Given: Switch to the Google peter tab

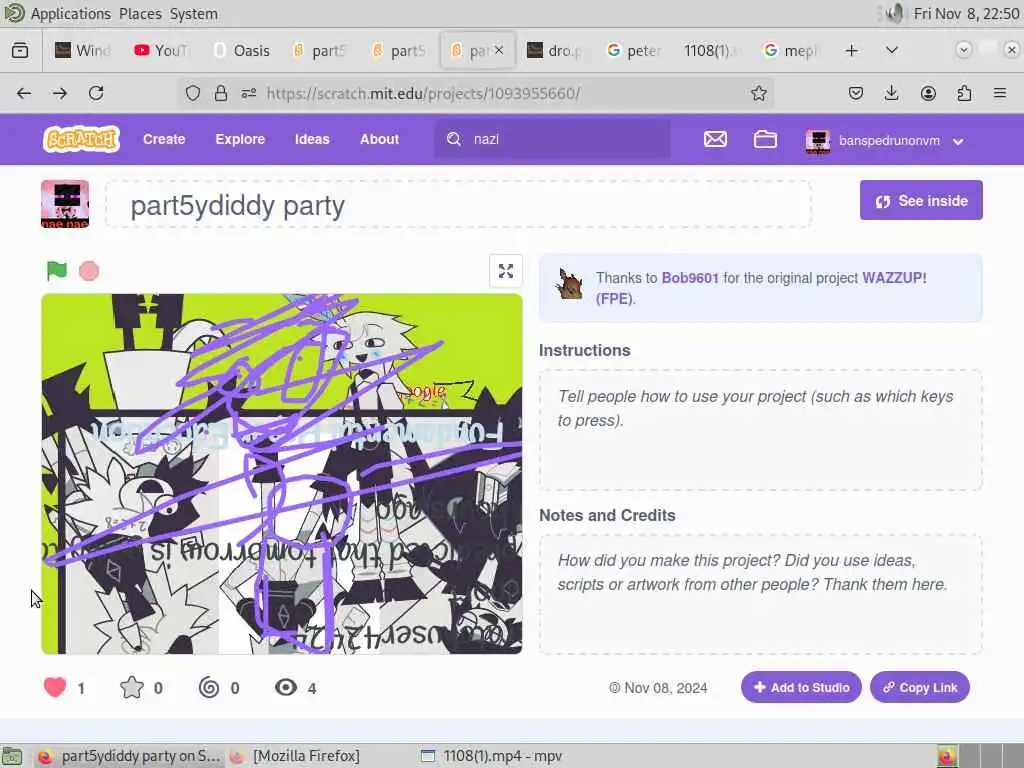Looking at the screenshot, I should (634, 50).
